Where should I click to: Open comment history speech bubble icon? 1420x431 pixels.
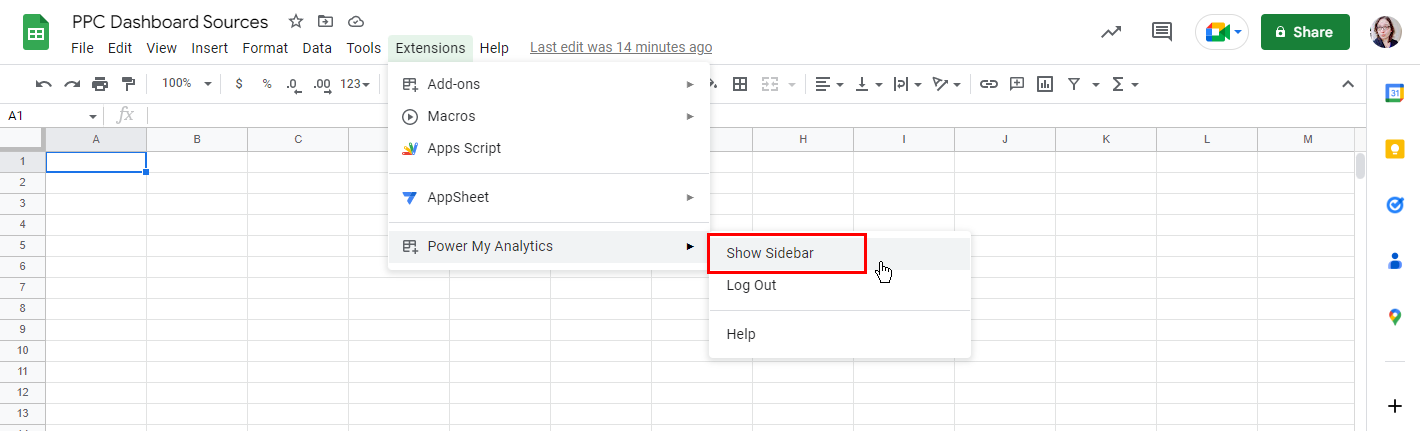[1161, 32]
